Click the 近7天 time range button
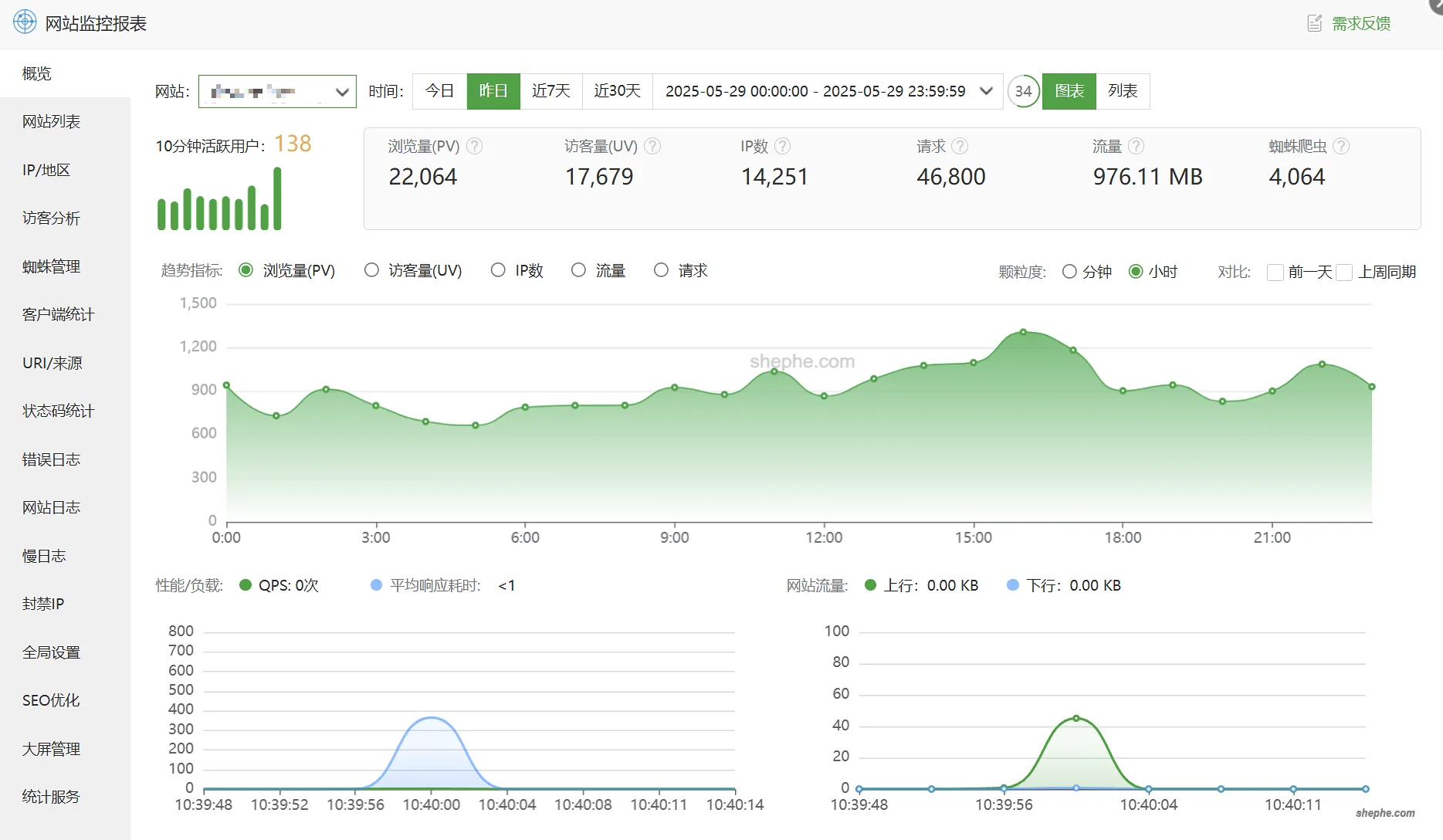1443x840 pixels. click(550, 91)
